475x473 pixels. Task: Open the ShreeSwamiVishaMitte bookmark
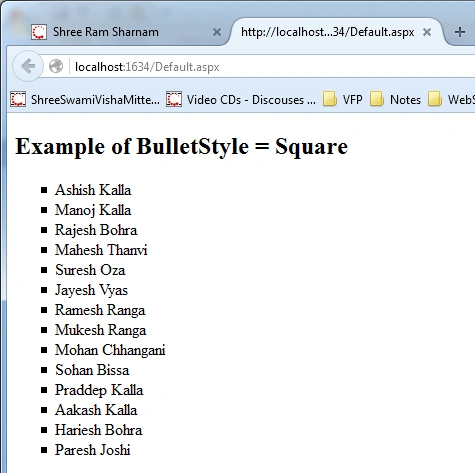coord(85,100)
